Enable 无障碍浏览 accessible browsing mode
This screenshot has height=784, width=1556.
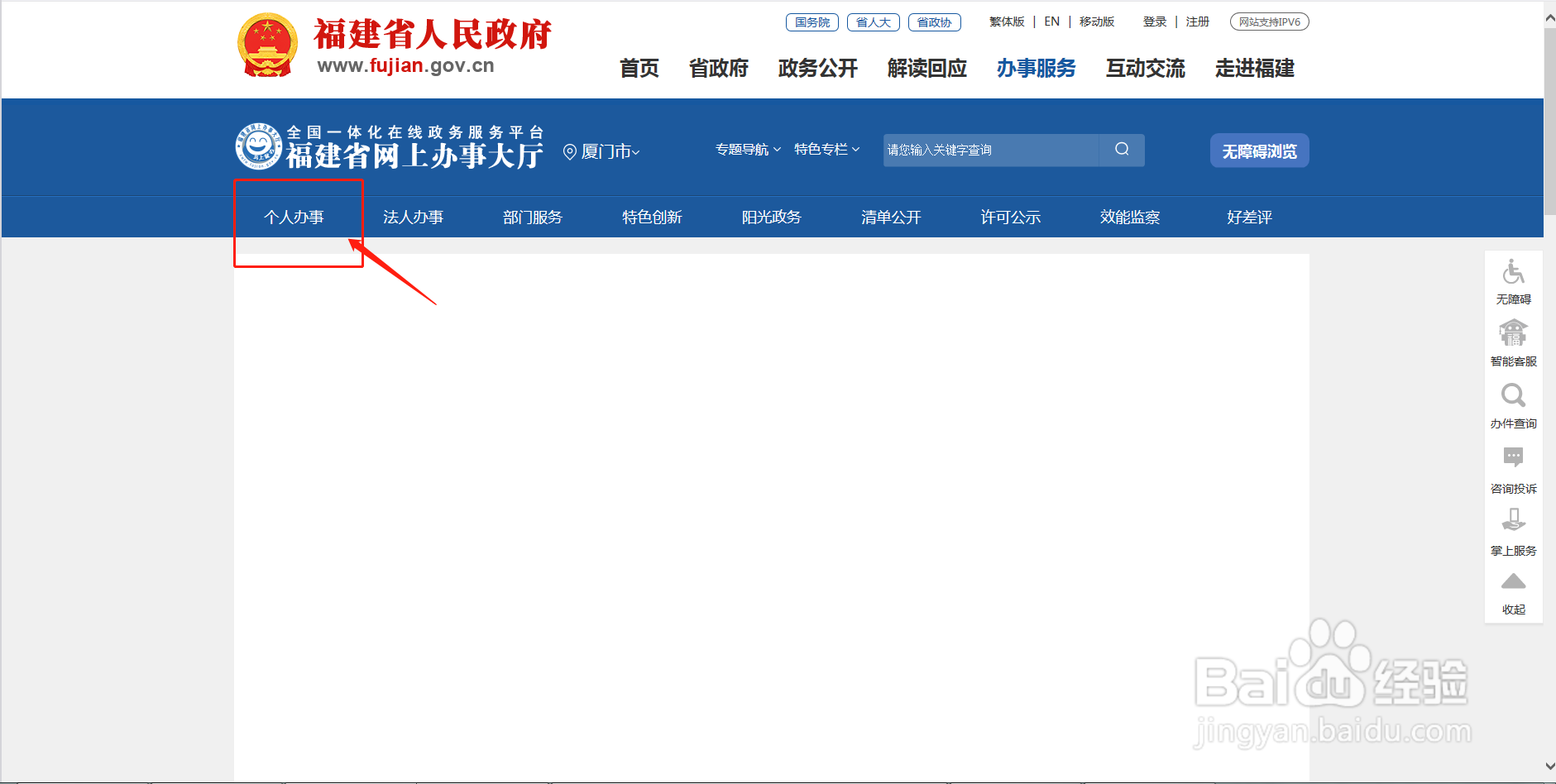pos(1258,151)
